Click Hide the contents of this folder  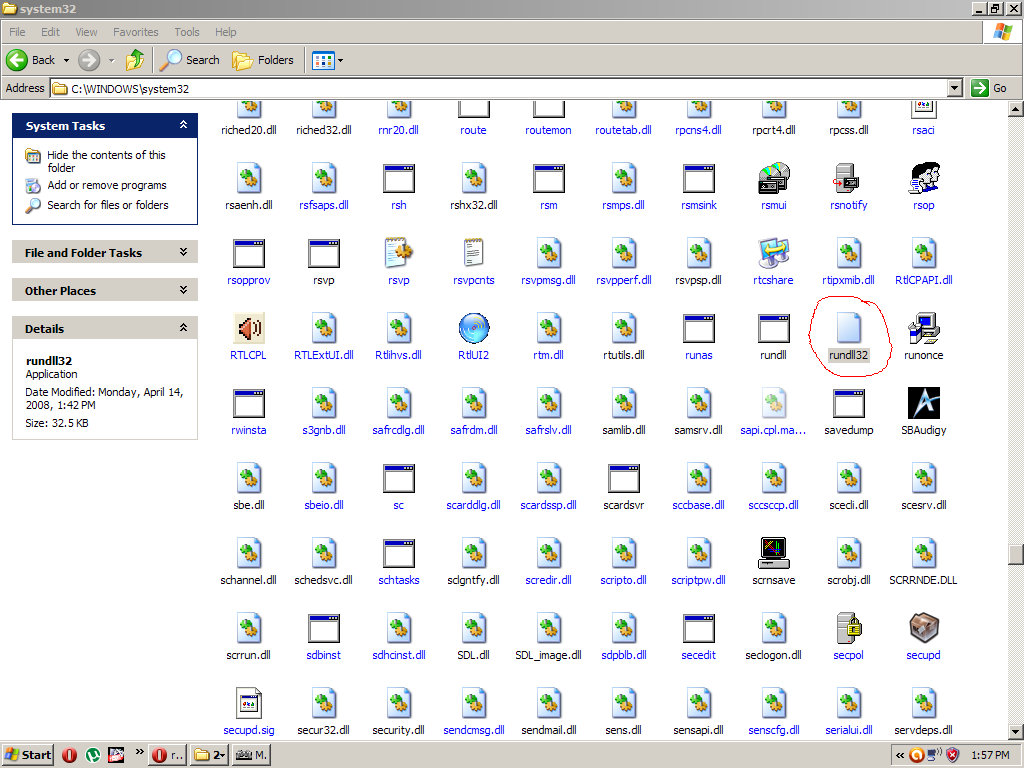(x=106, y=161)
